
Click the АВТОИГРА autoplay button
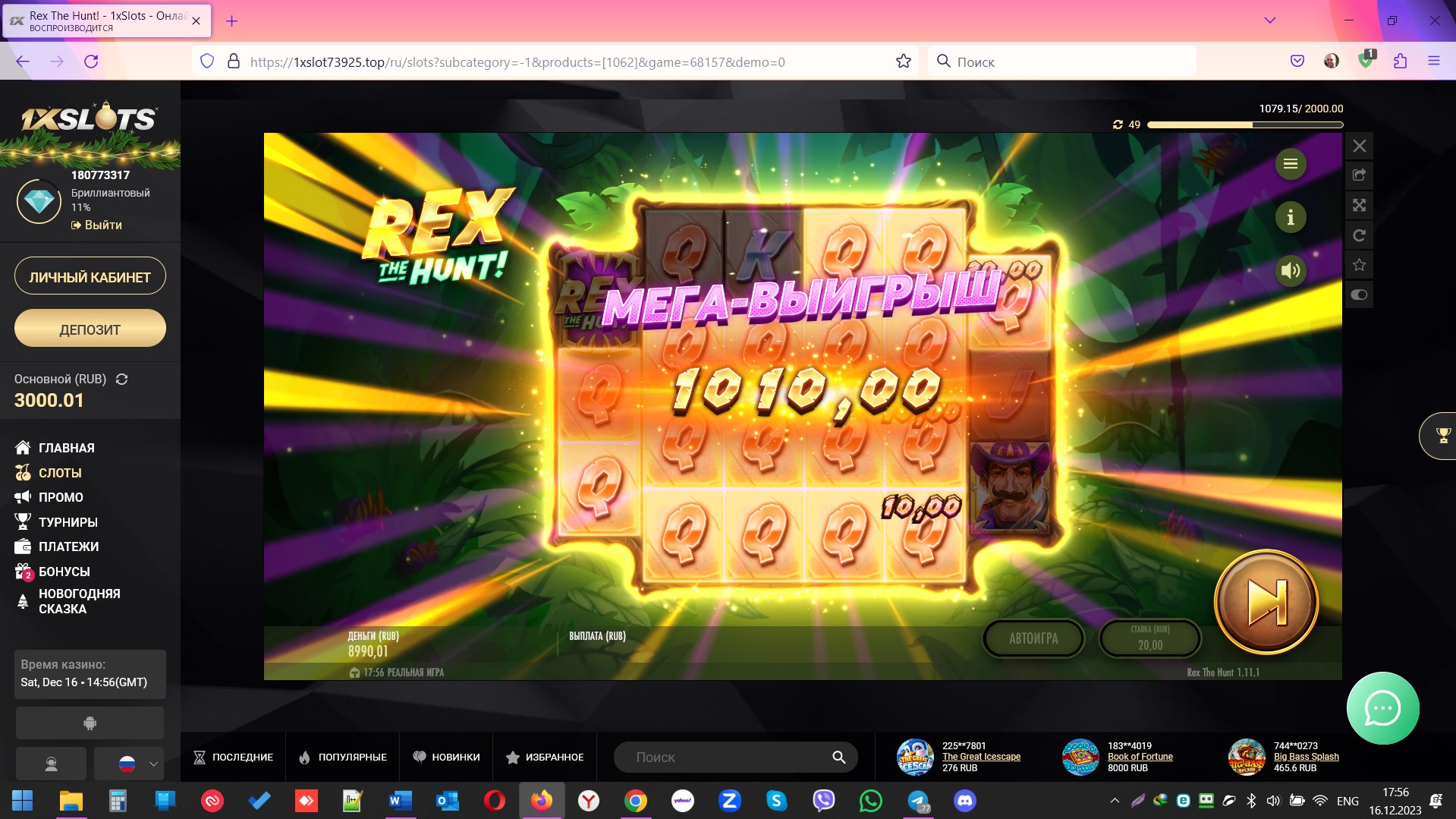pyautogui.click(x=1033, y=638)
